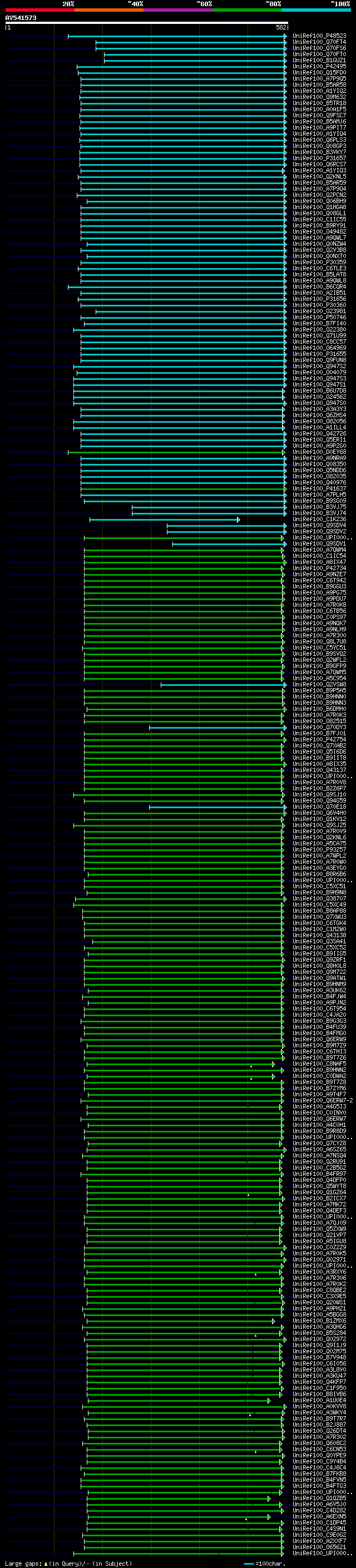Select hit label UniRef100_Q9M632
Image resolution: width=356 pixels, height=1568 pixels.
point(319,97)
